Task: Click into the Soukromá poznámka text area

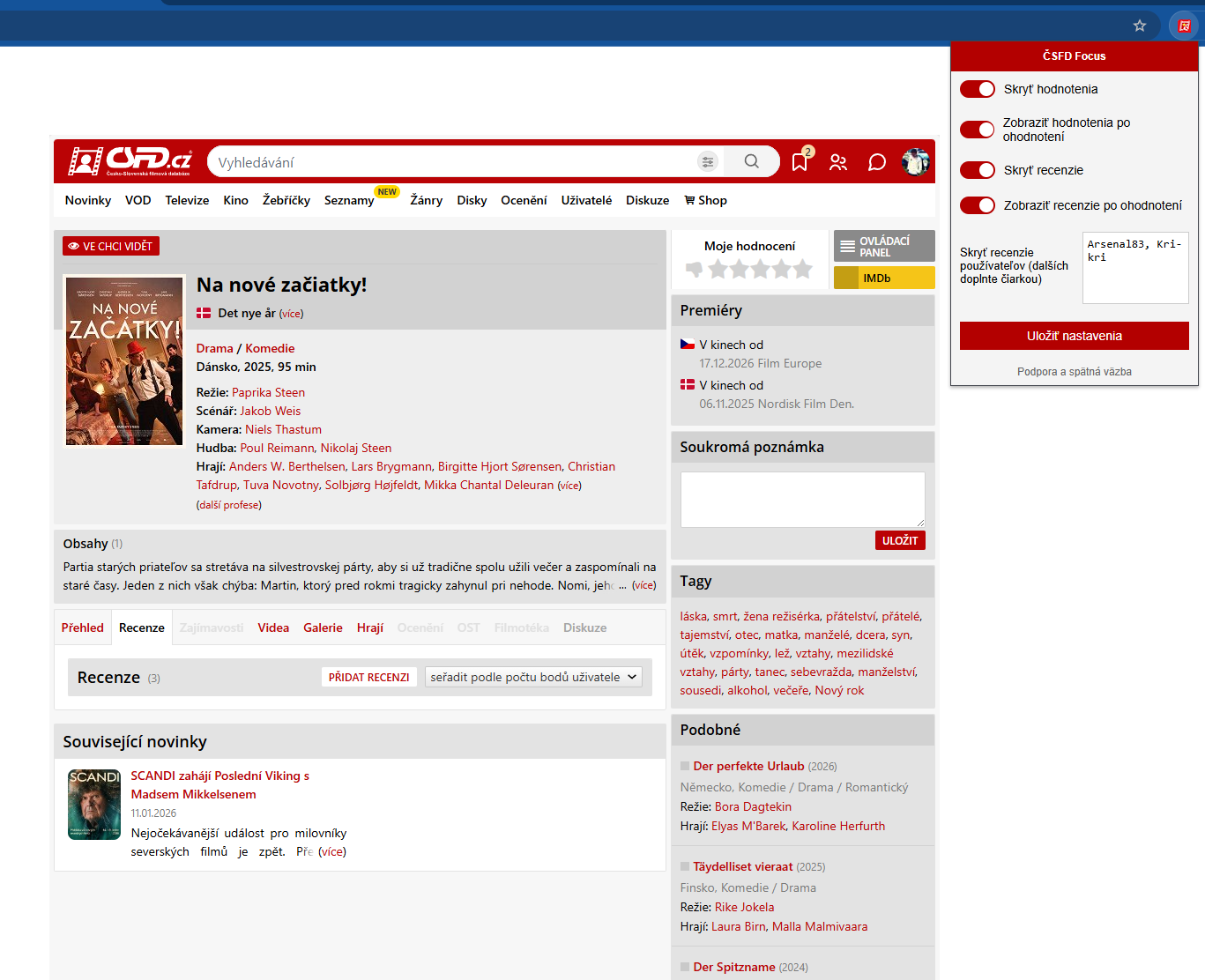Action: tap(802, 499)
